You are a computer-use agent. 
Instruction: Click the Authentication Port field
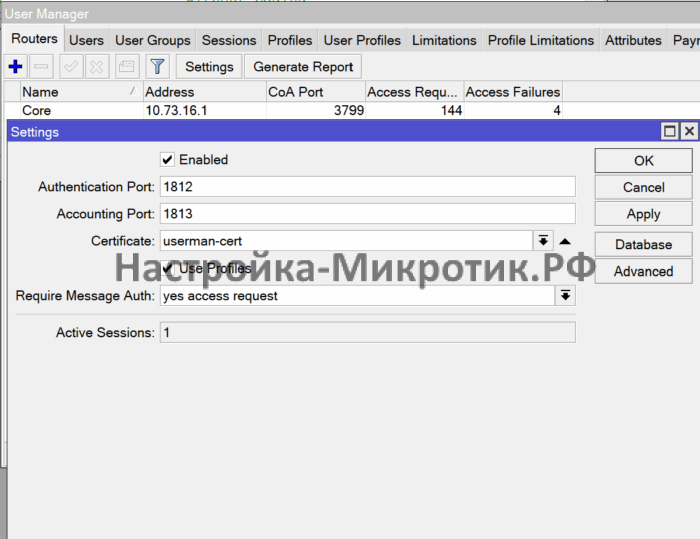[x=368, y=187]
